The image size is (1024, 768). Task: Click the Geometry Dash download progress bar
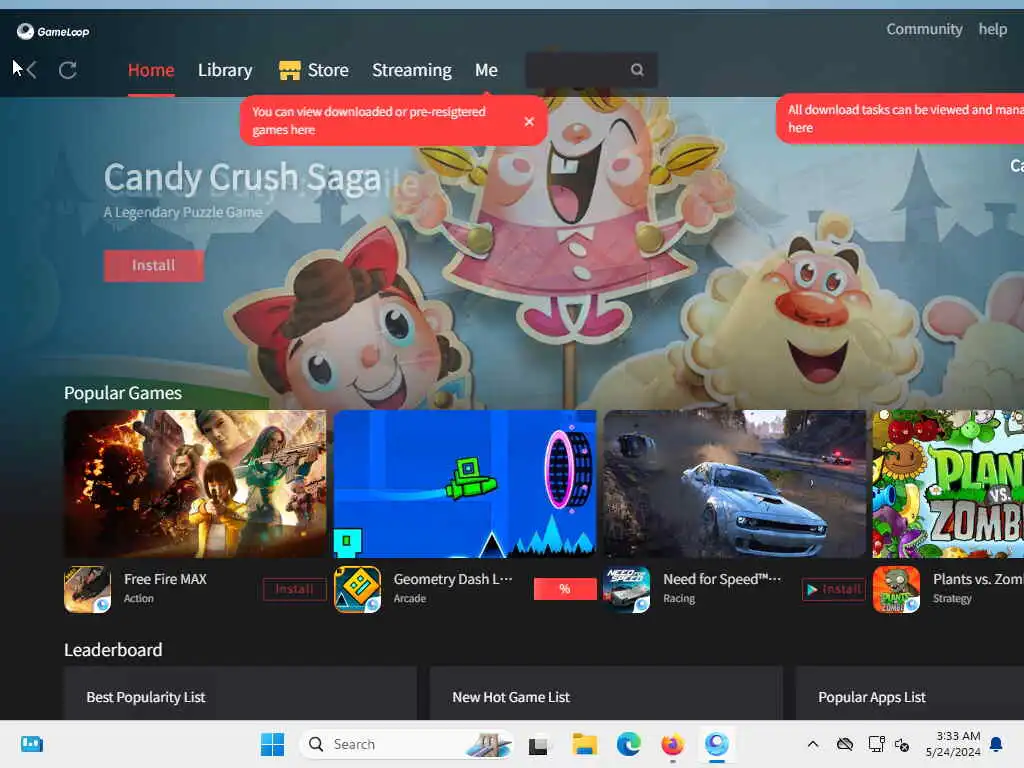coord(565,589)
